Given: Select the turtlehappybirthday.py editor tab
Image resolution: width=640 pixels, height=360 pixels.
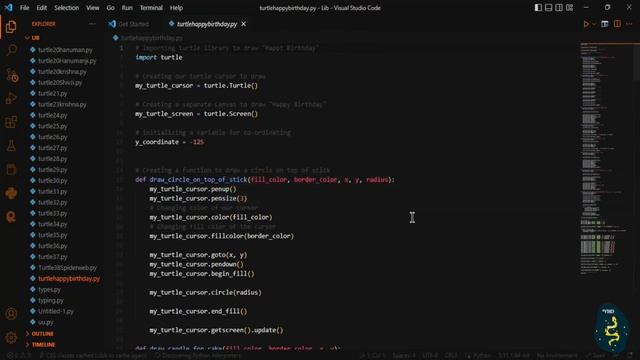Looking at the screenshot, I should [x=207, y=24].
